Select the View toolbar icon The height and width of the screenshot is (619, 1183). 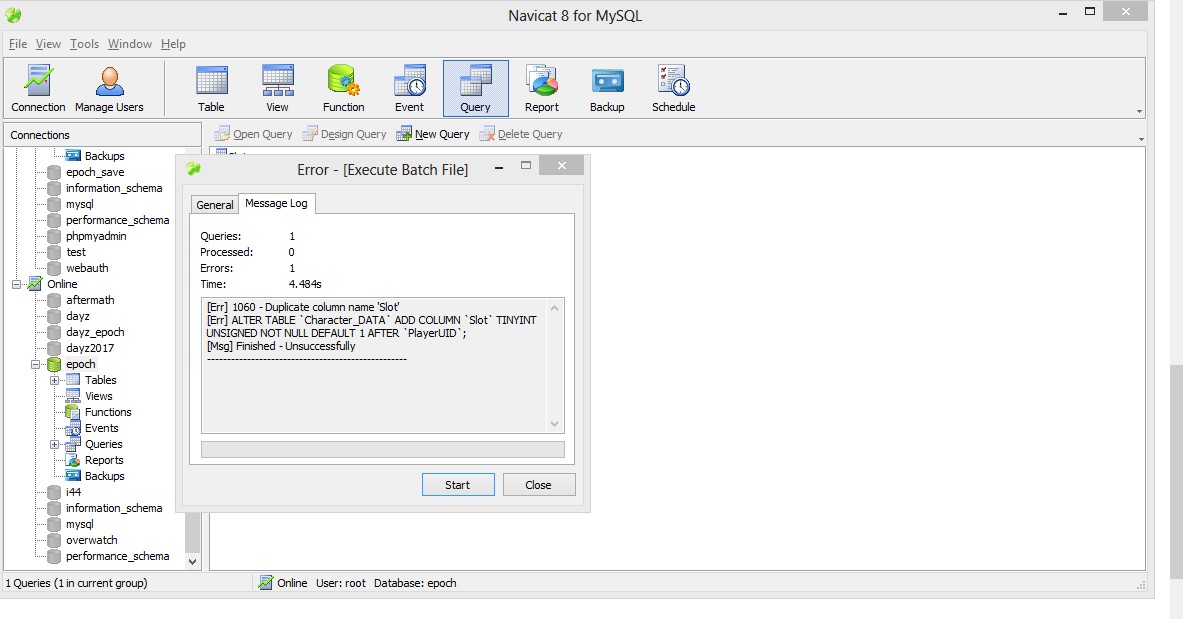point(278,88)
